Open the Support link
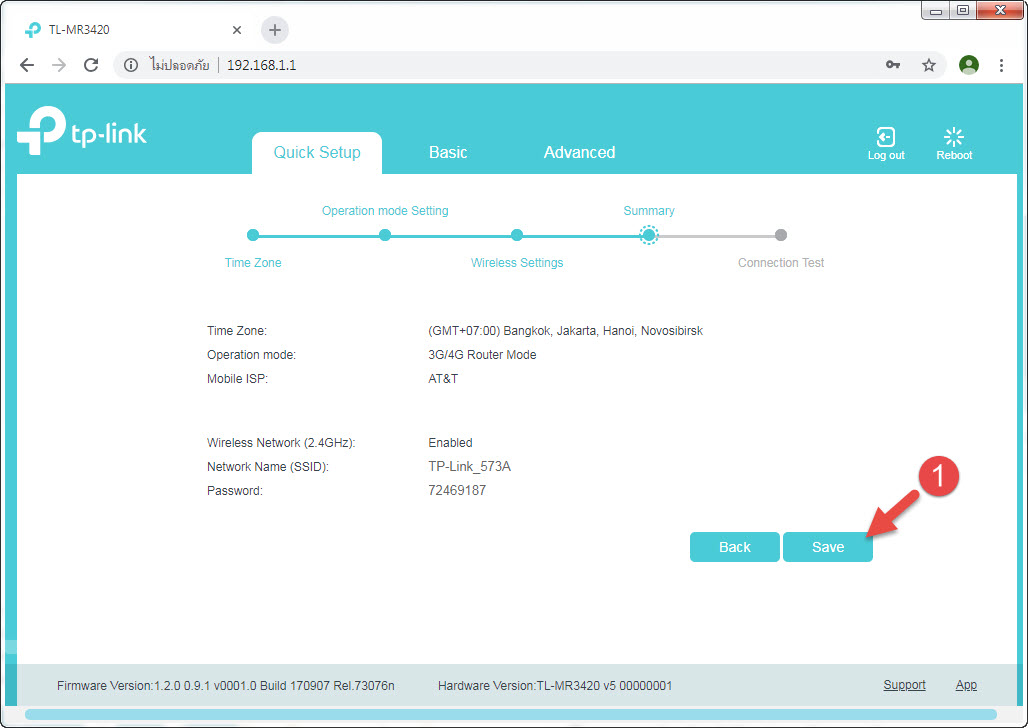 pyautogui.click(x=904, y=685)
